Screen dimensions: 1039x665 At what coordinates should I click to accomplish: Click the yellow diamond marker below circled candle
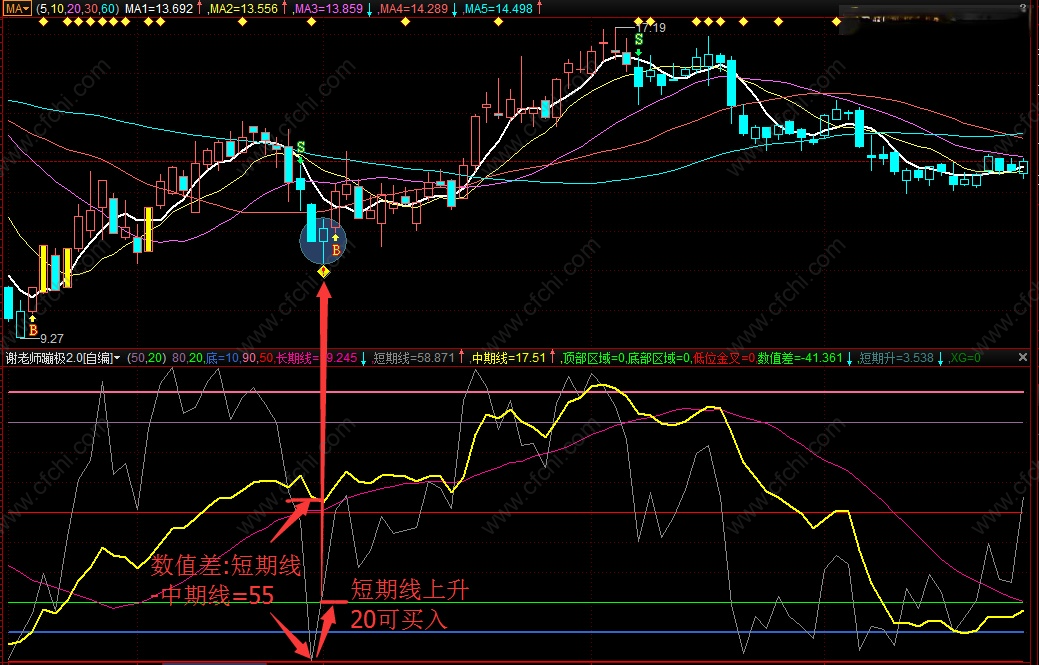point(323,271)
